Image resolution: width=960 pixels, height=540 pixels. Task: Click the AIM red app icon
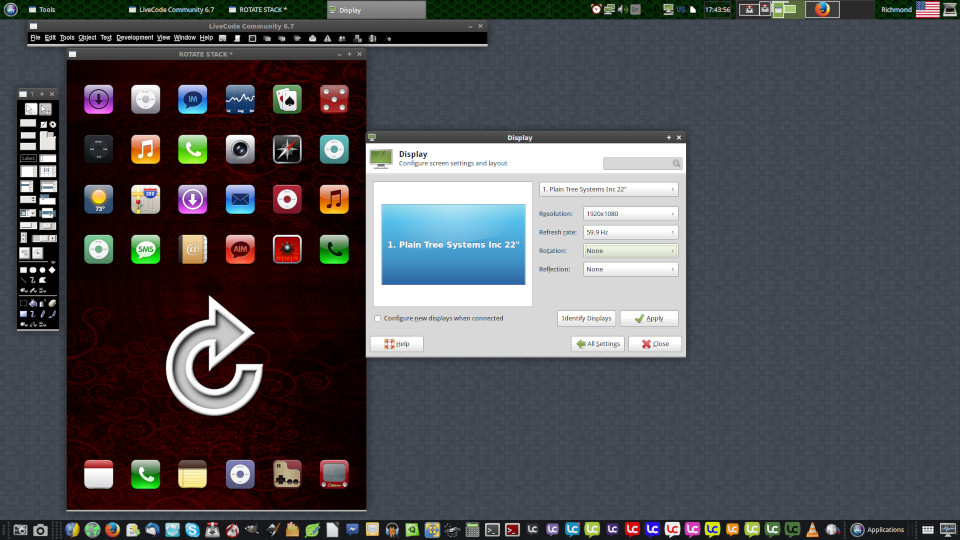(x=240, y=248)
